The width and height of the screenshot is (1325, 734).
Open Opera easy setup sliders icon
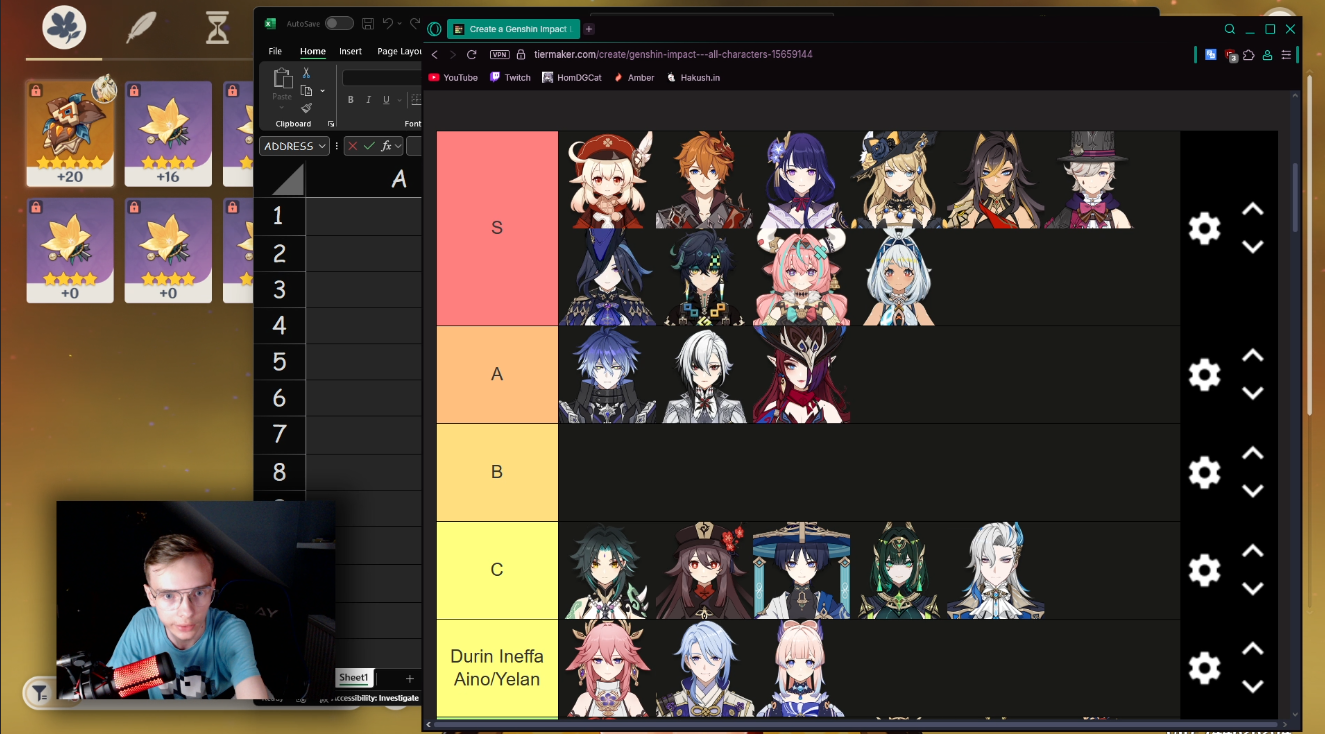tap(1287, 55)
